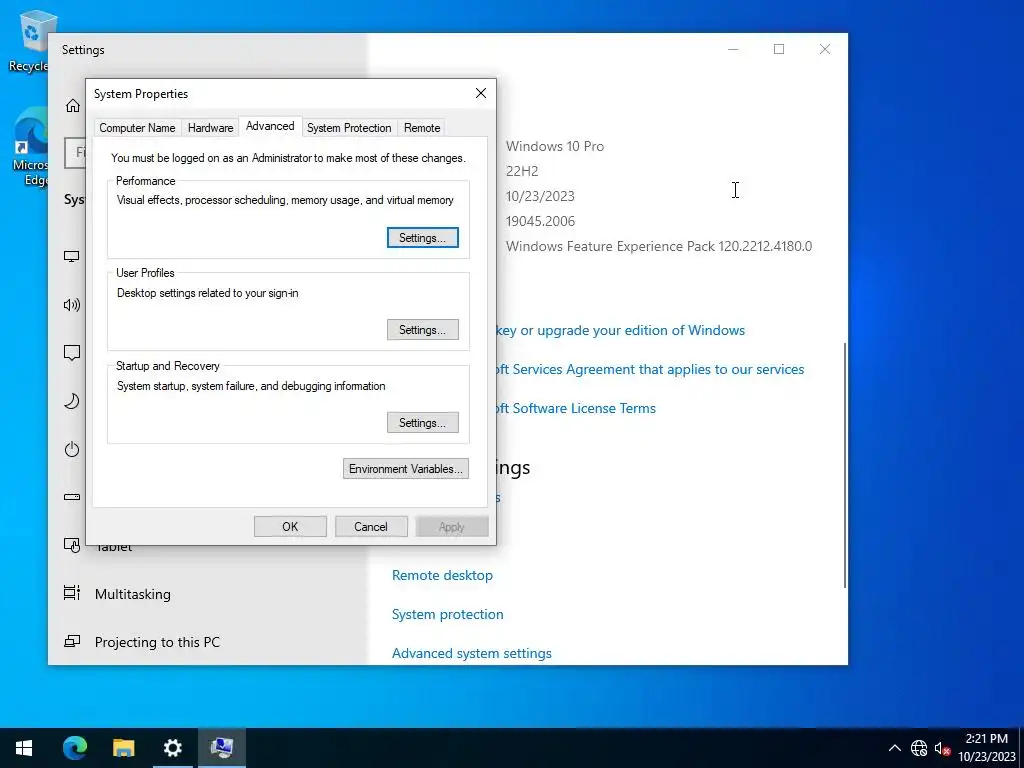Switch to Computer Name tab
This screenshot has height=768, width=1024.
click(x=137, y=128)
